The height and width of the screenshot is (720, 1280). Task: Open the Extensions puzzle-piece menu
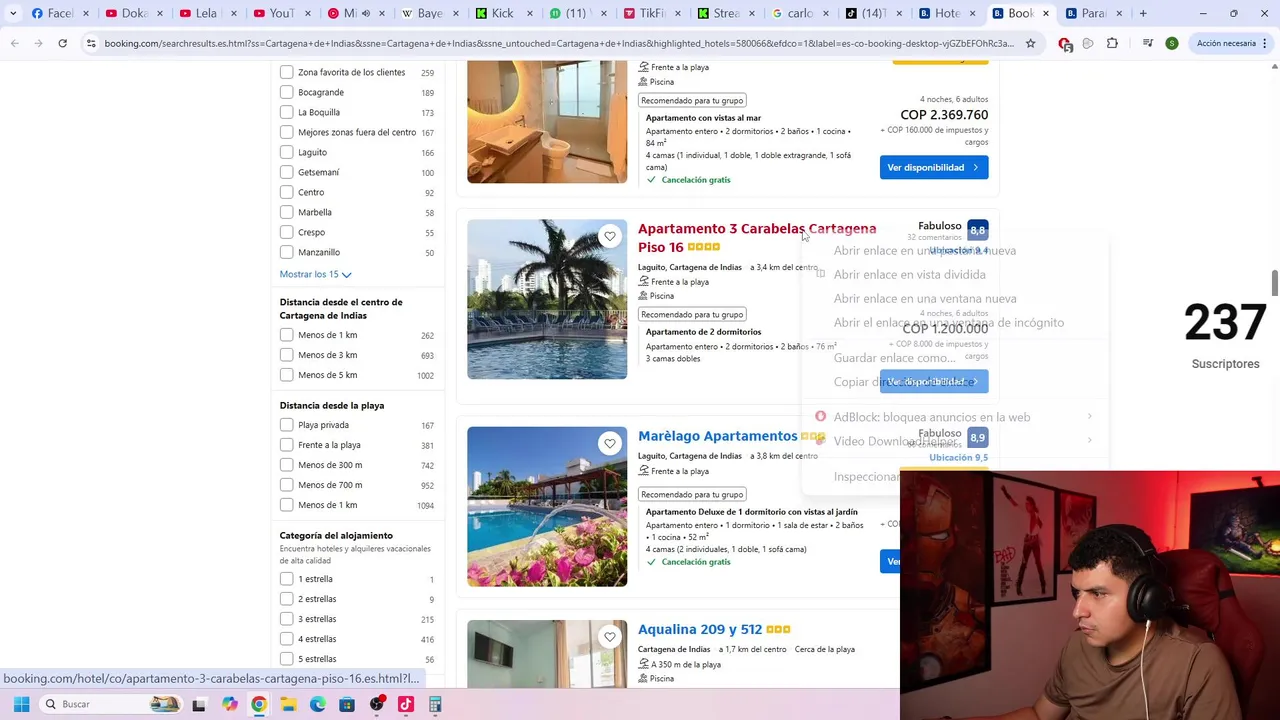click(x=1112, y=43)
